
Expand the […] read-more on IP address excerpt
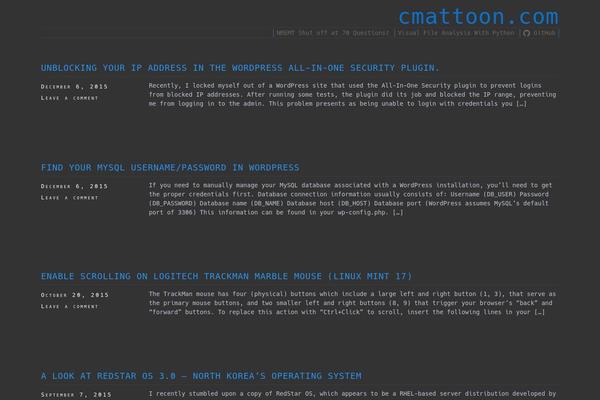521,103
